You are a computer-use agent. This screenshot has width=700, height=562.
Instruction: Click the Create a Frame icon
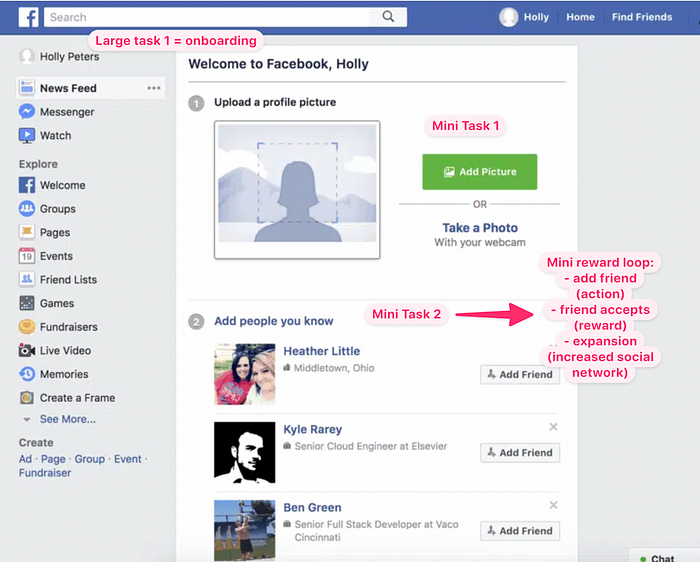pos(27,397)
